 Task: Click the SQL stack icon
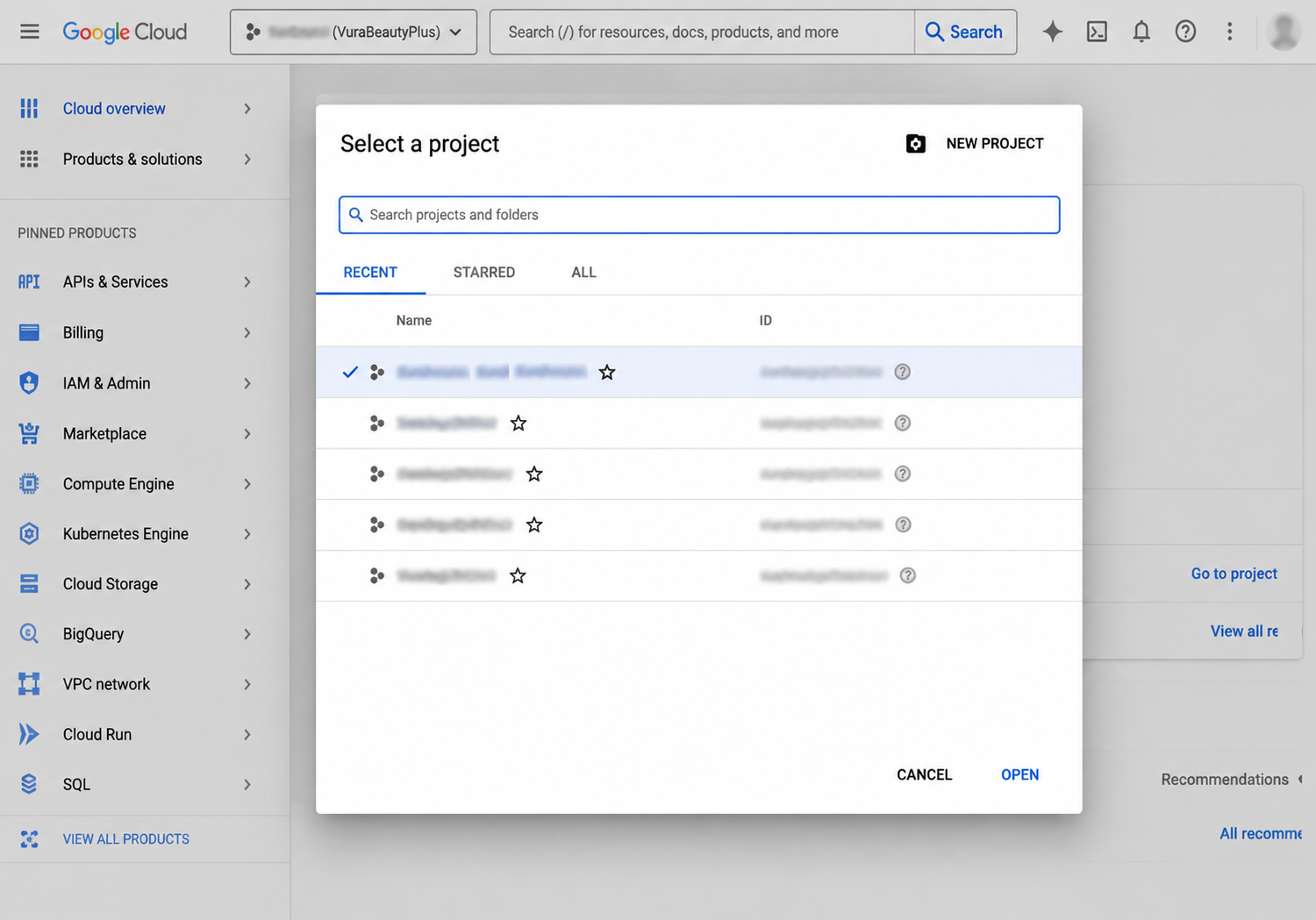point(29,784)
